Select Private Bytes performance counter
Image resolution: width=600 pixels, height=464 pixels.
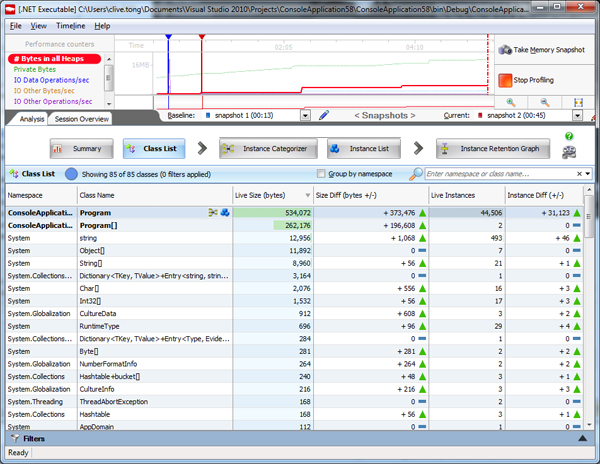(35, 70)
